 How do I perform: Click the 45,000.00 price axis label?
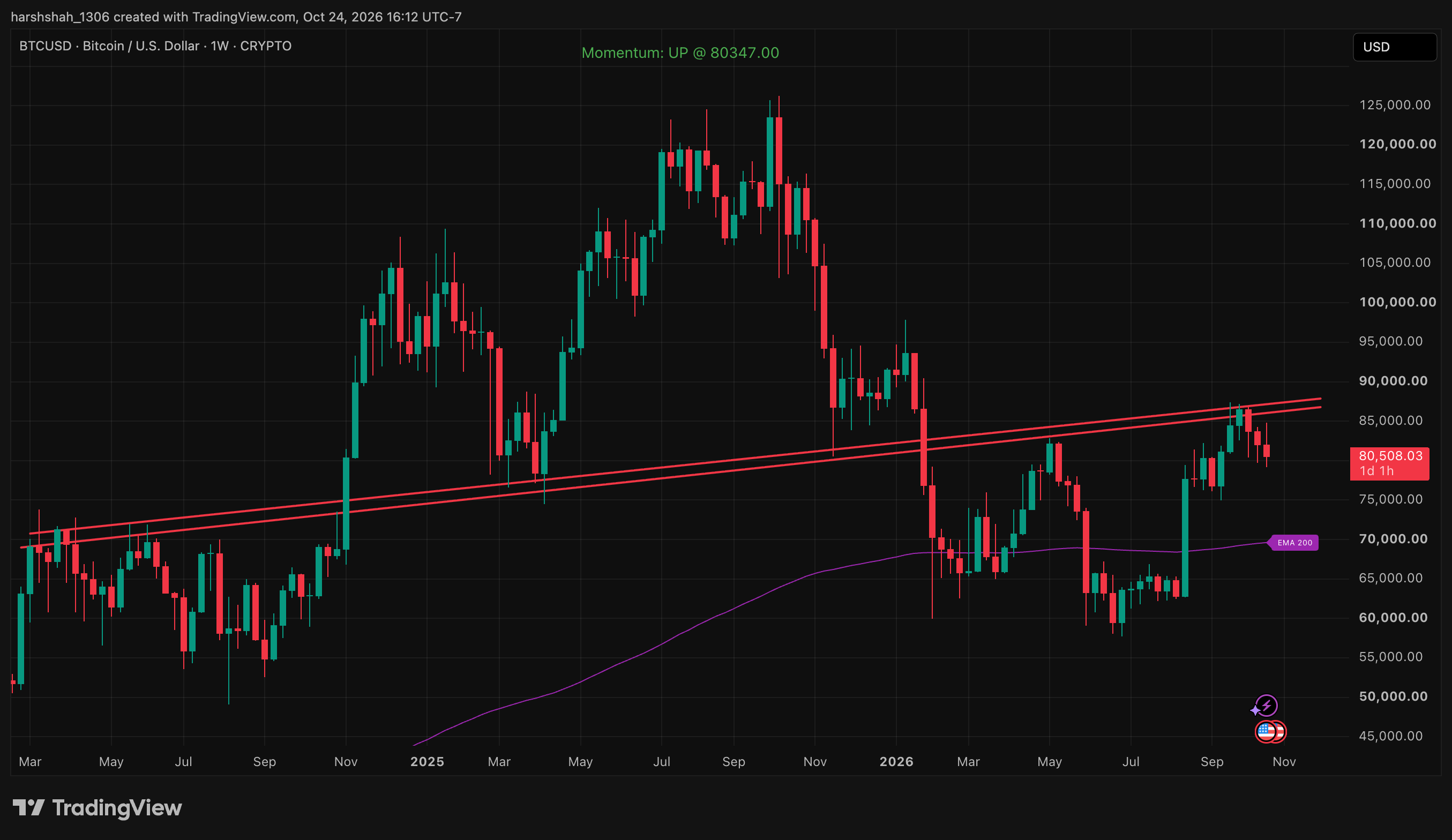click(1391, 736)
